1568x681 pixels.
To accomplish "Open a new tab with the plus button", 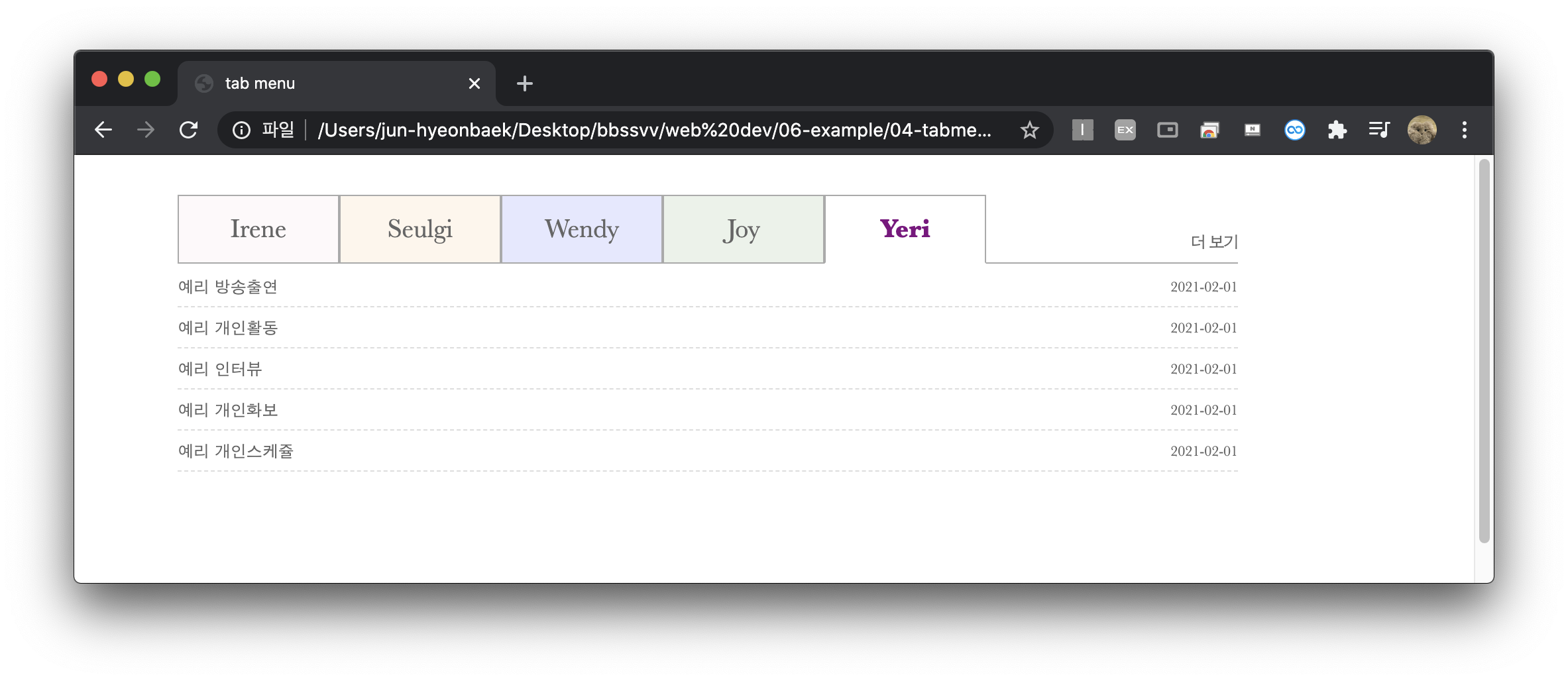I will [524, 83].
